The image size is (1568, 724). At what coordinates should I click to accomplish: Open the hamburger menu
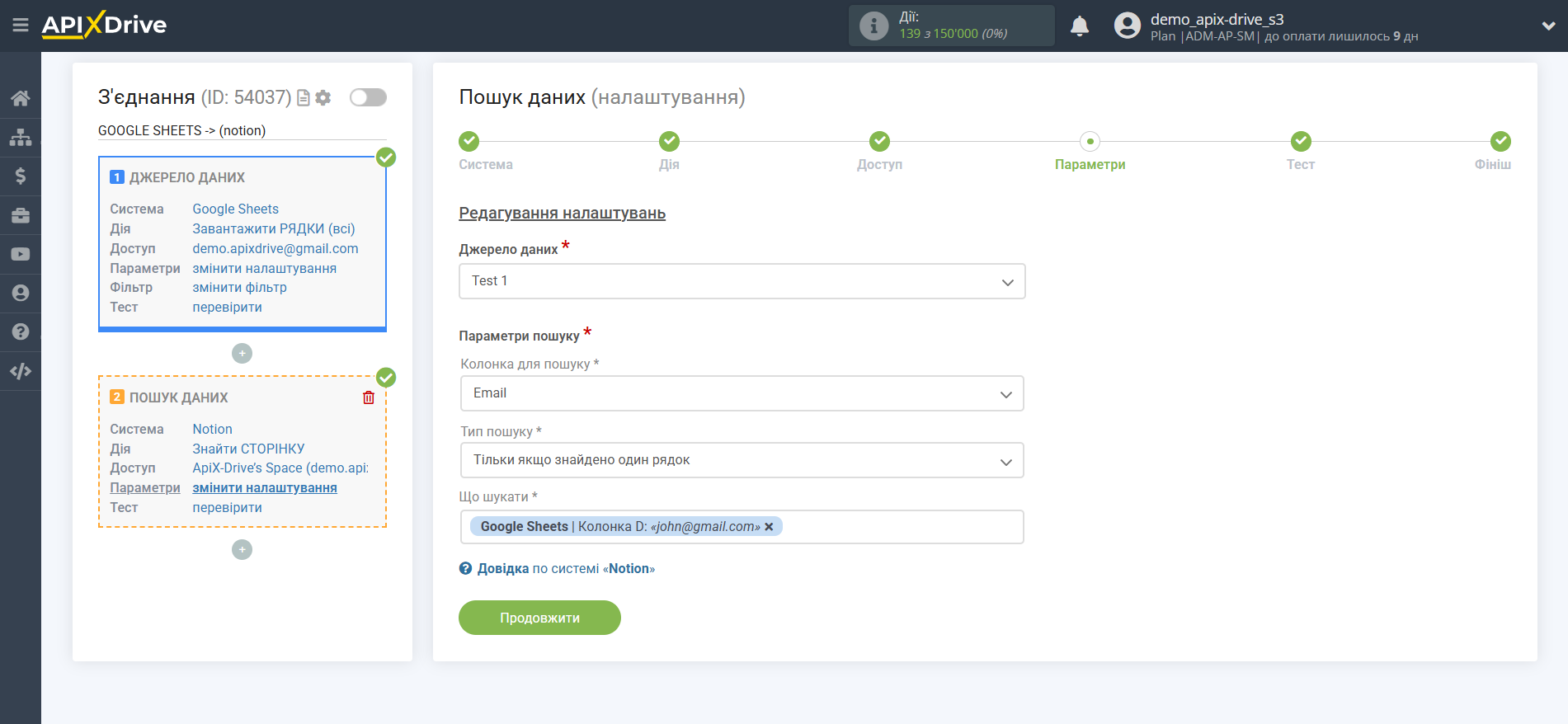(21, 26)
